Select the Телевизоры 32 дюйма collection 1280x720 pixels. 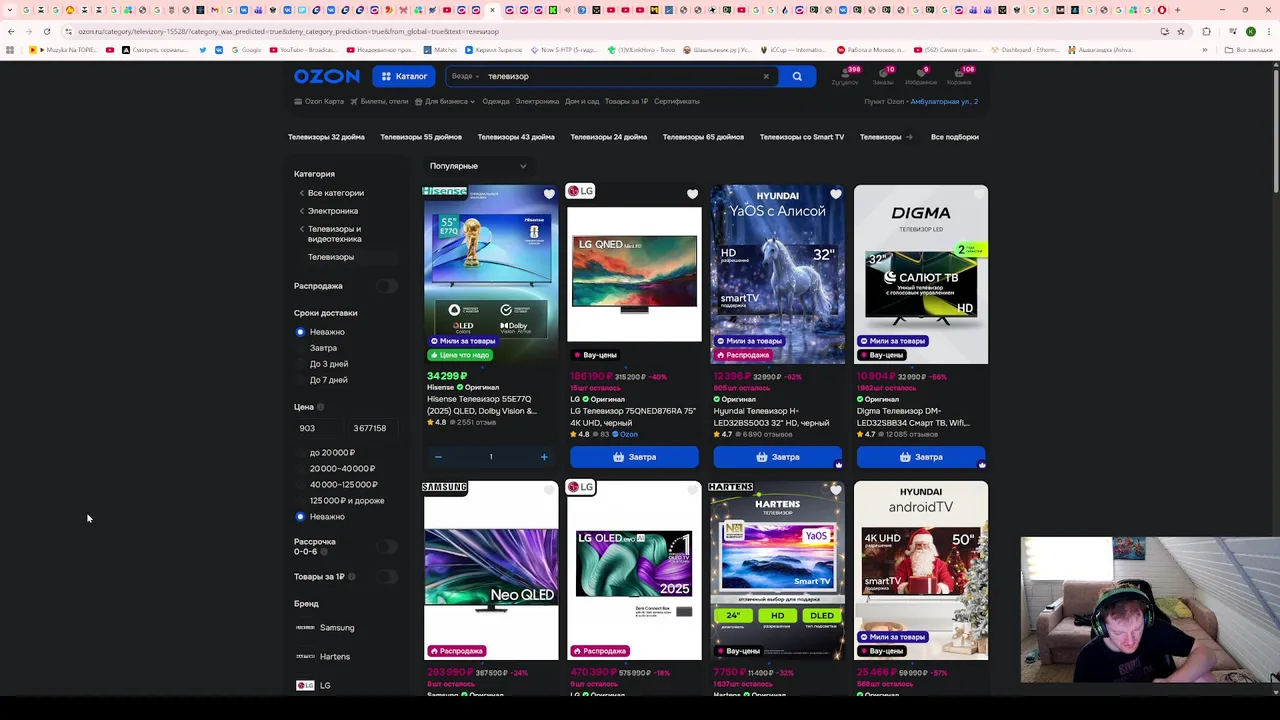click(x=326, y=137)
